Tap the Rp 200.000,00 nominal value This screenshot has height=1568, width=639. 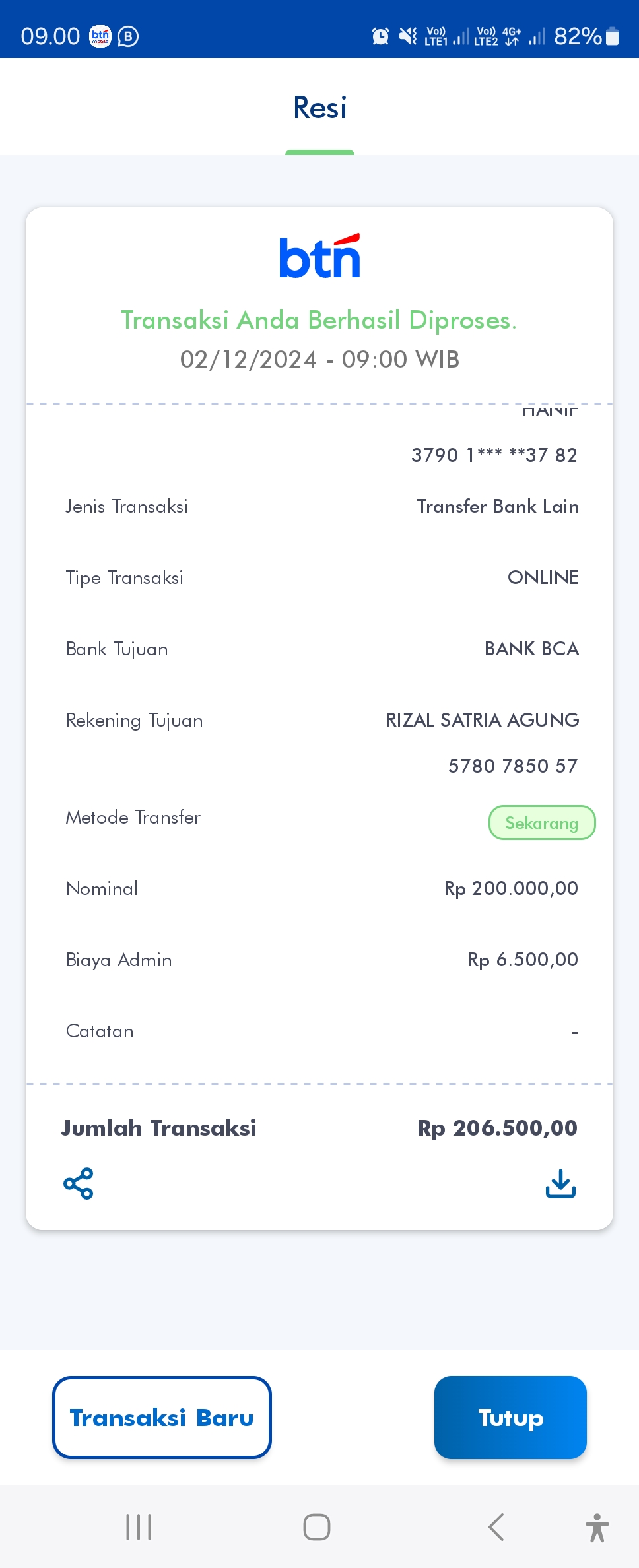pyautogui.click(x=511, y=889)
